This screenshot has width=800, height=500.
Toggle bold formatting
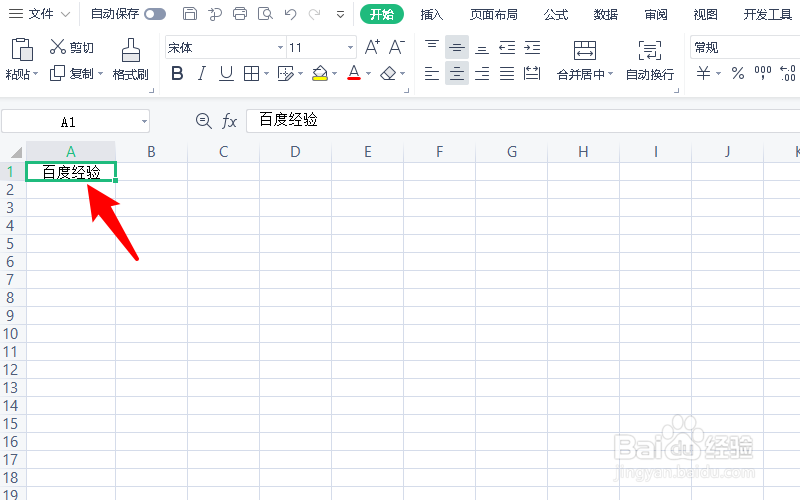click(177, 73)
